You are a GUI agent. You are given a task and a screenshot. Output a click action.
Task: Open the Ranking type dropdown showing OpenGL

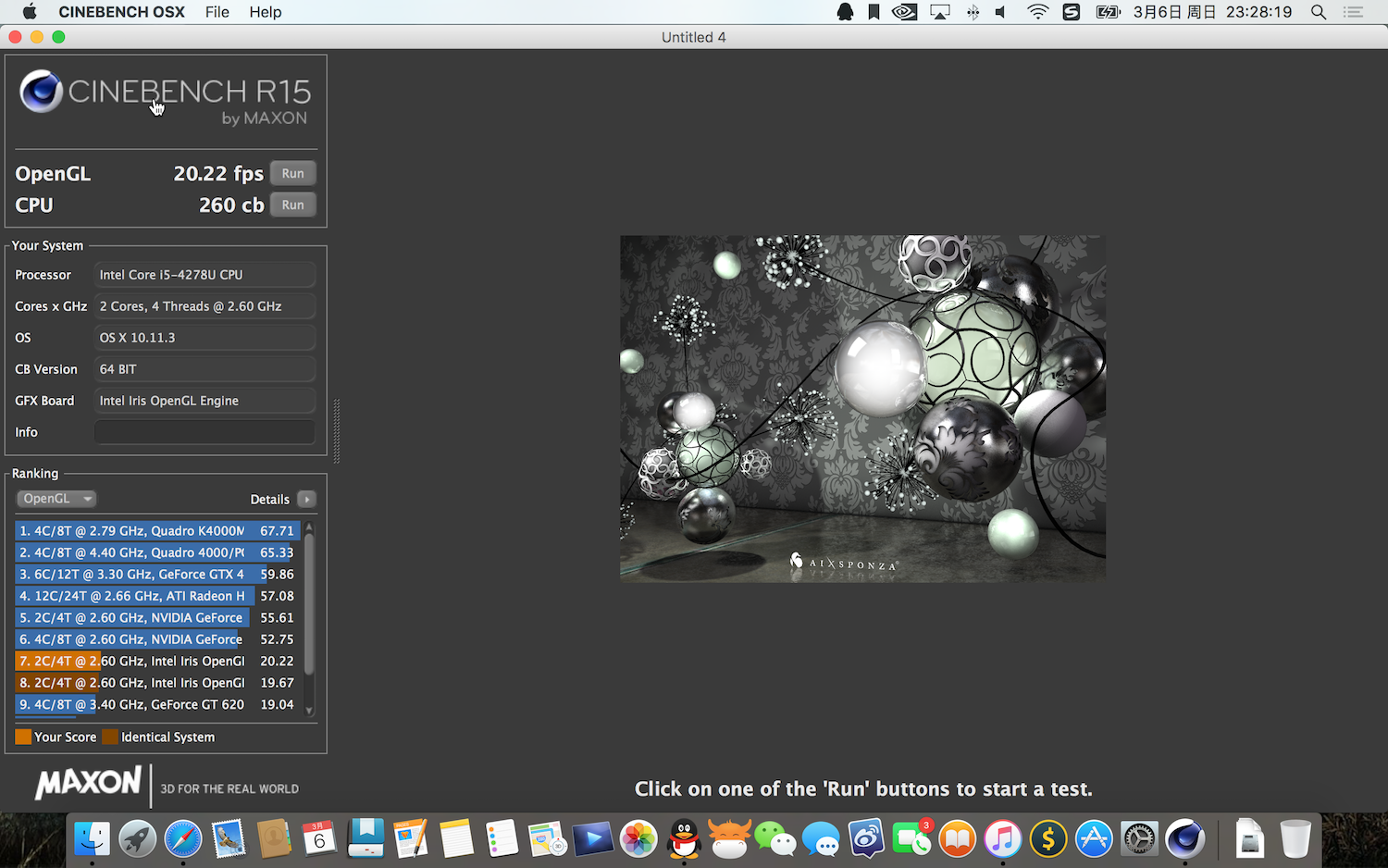56,499
